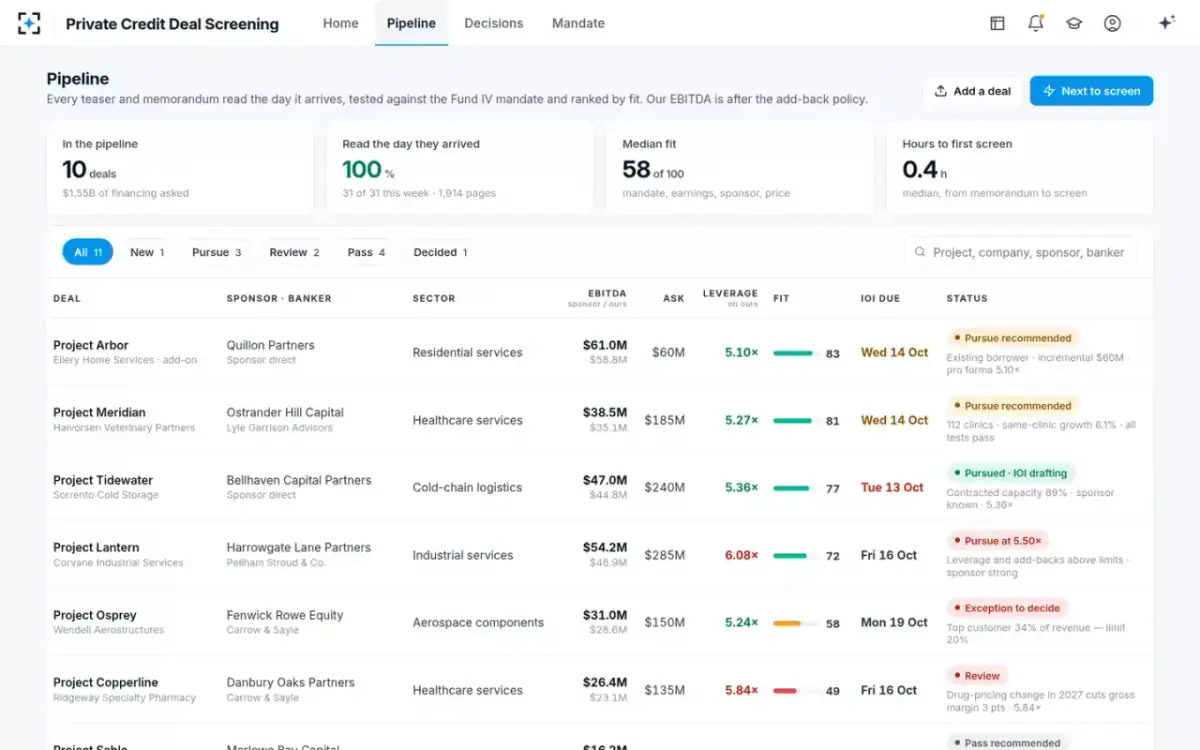The width and height of the screenshot is (1200, 750).
Task: Click the $285M ask value
Action: [665, 555]
